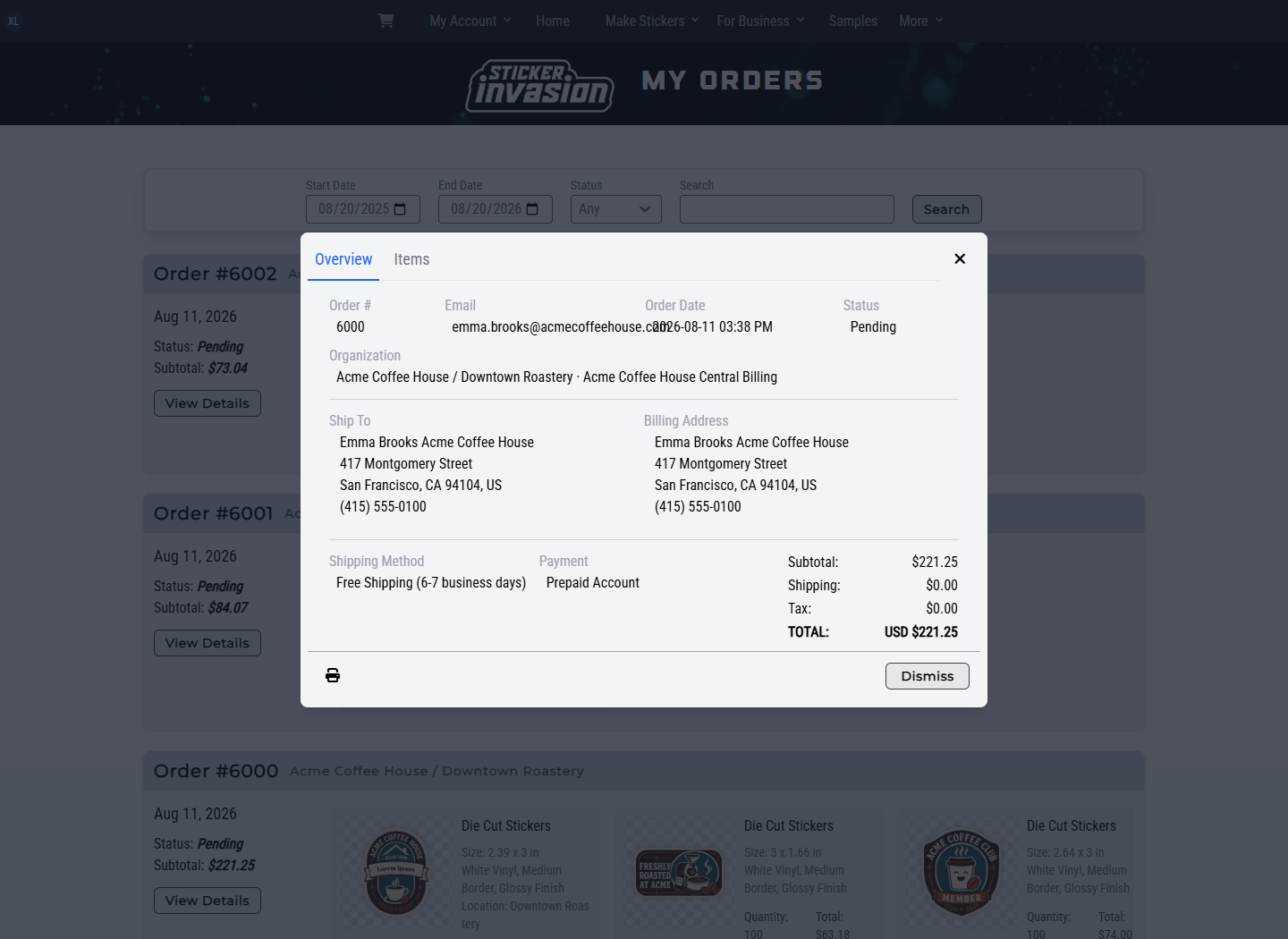Switch to the Items tab
Image resolution: width=1288 pixels, height=939 pixels.
[411, 259]
